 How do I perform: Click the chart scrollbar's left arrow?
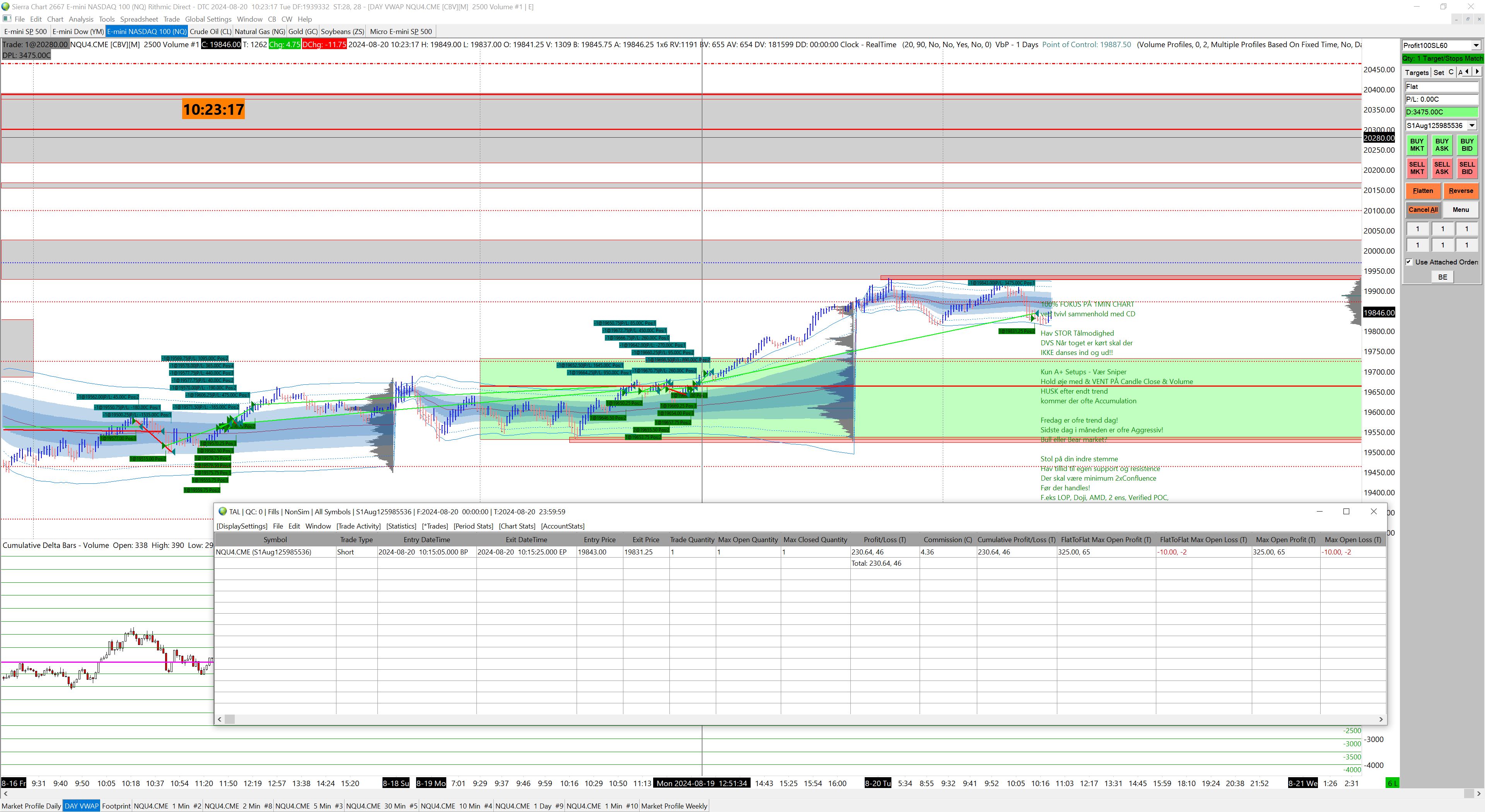[x=5, y=794]
